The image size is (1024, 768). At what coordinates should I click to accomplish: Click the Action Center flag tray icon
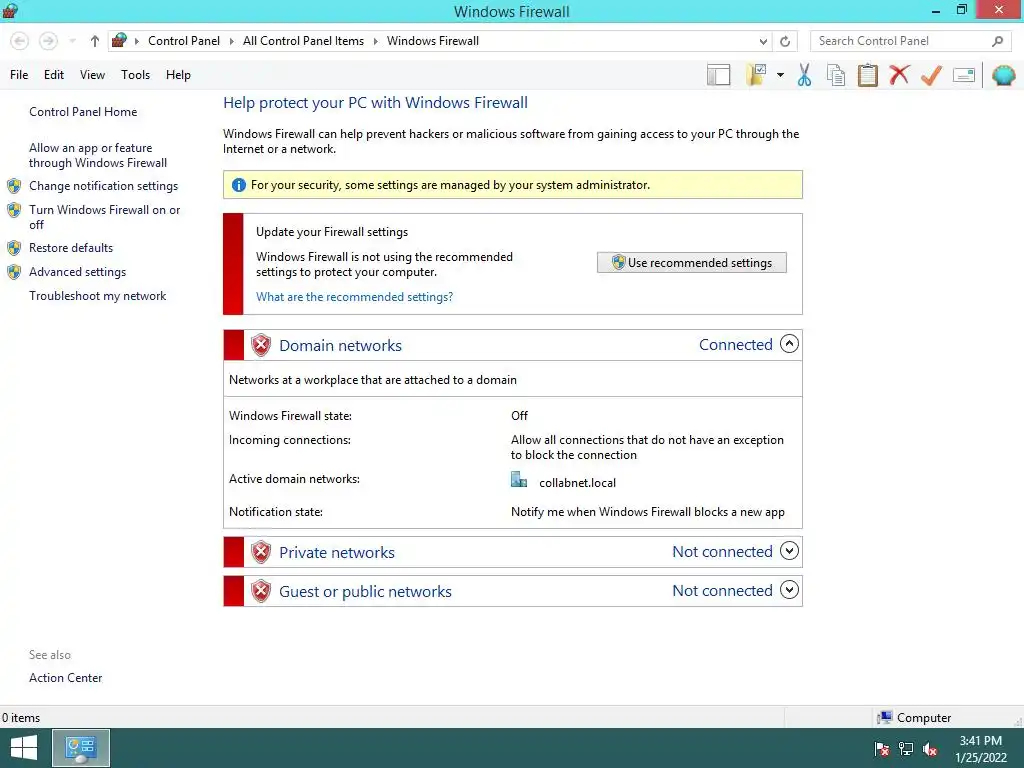(882, 749)
